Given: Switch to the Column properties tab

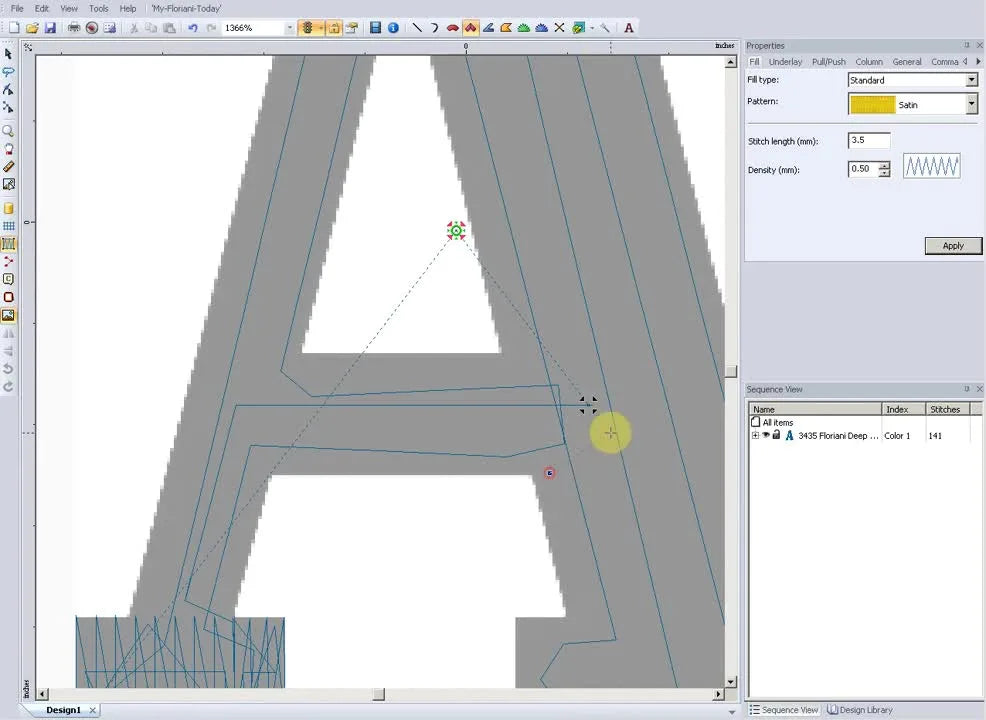Looking at the screenshot, I should (x=869, y=62).
